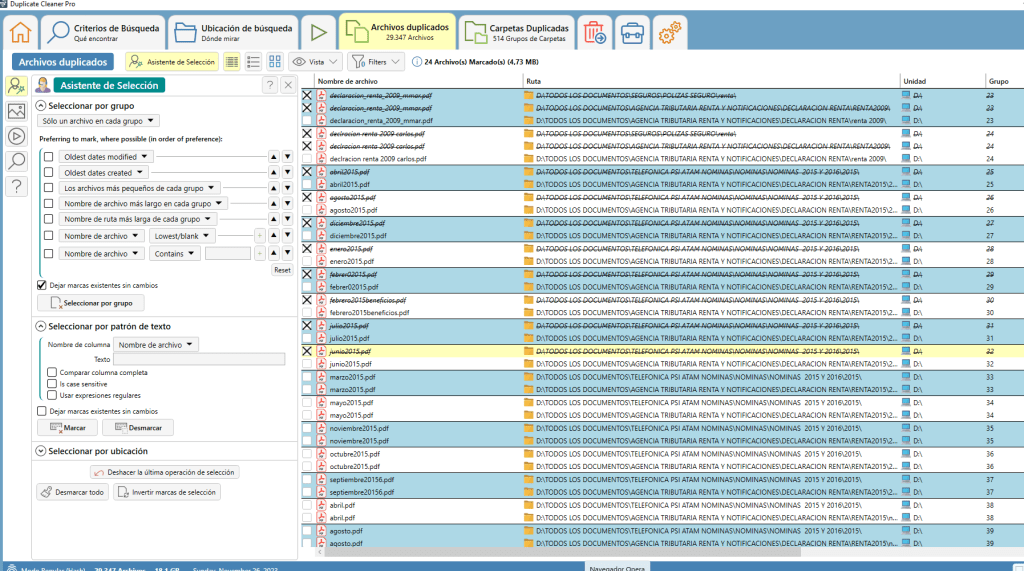Switch to thumbnail grid view icon
1024x571 pixels.
tap(275, 62)
